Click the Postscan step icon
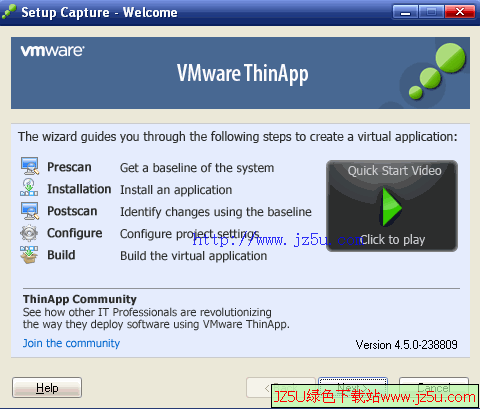This screenshot has height=409, width=480. (30, 211)
